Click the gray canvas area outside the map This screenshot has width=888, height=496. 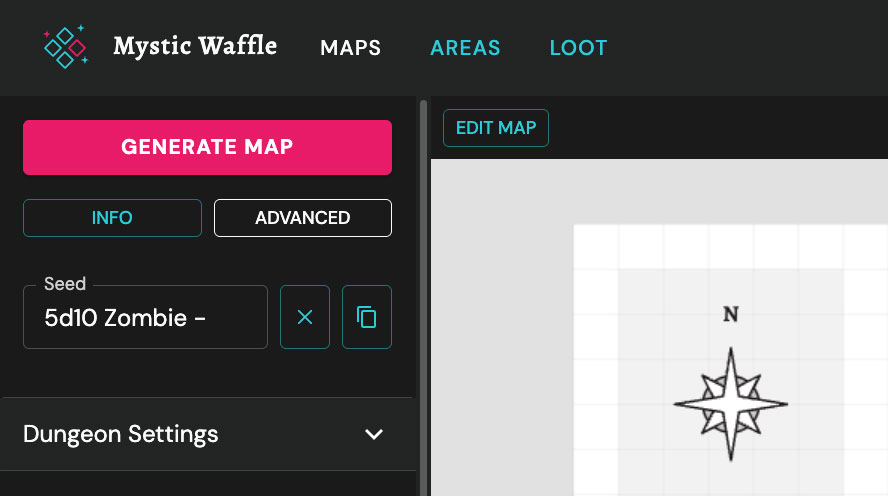pos(500,300)
